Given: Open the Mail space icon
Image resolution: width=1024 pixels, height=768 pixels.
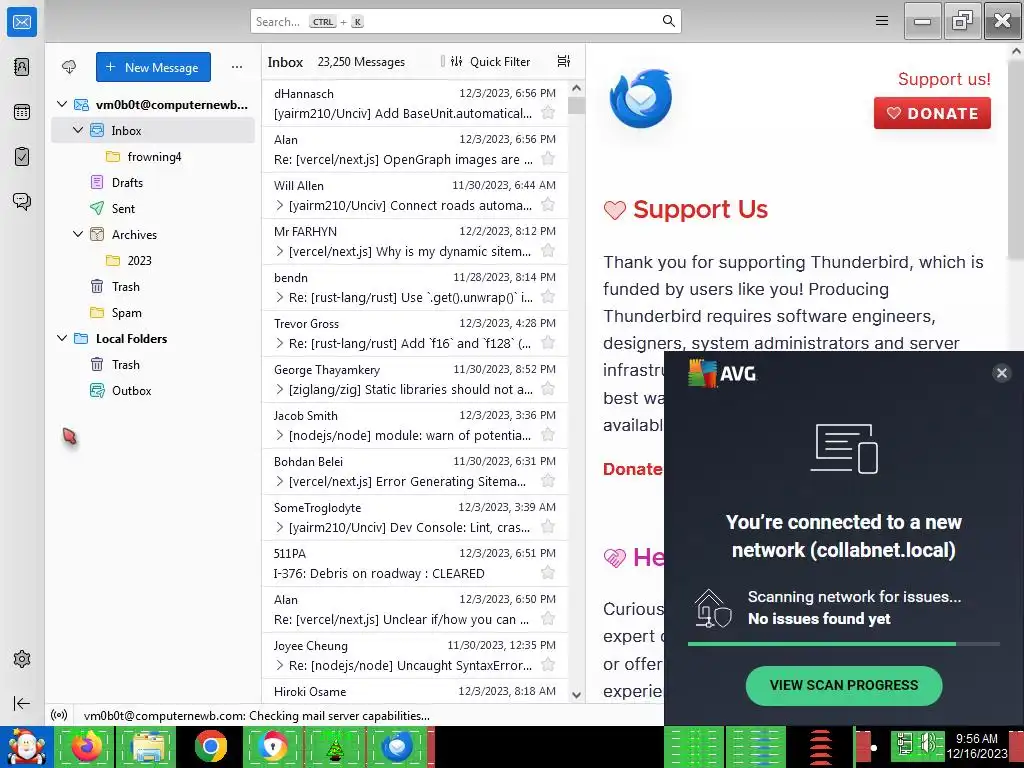Looking at the screenshot, I should (x=22, y=22).
